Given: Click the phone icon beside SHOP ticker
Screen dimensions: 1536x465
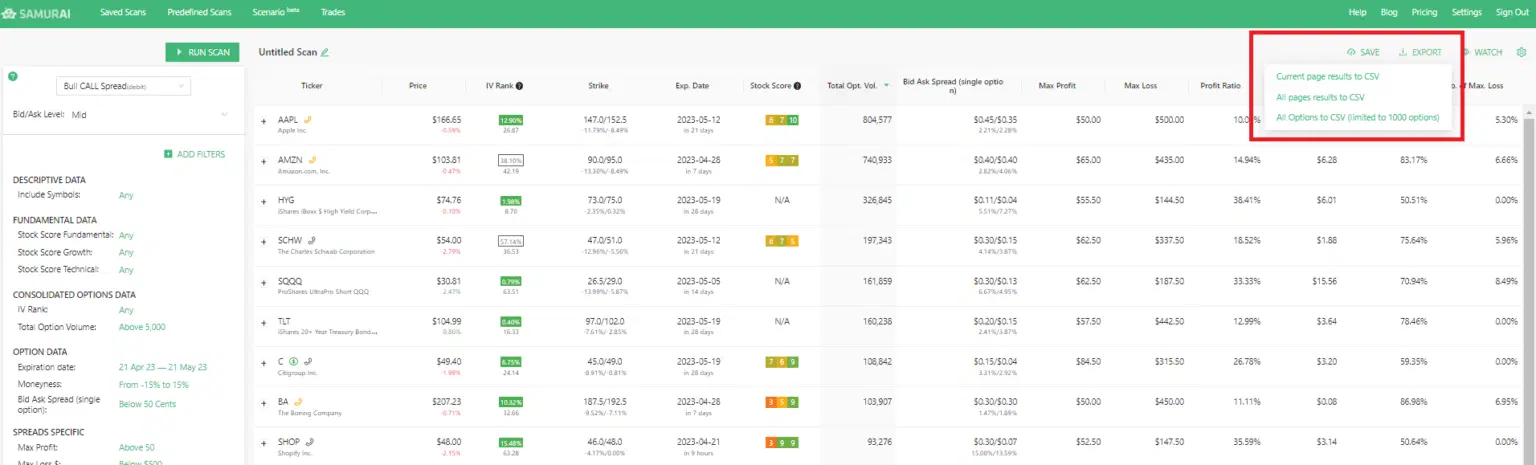Looking at the screenshot, I should point(310,440).
